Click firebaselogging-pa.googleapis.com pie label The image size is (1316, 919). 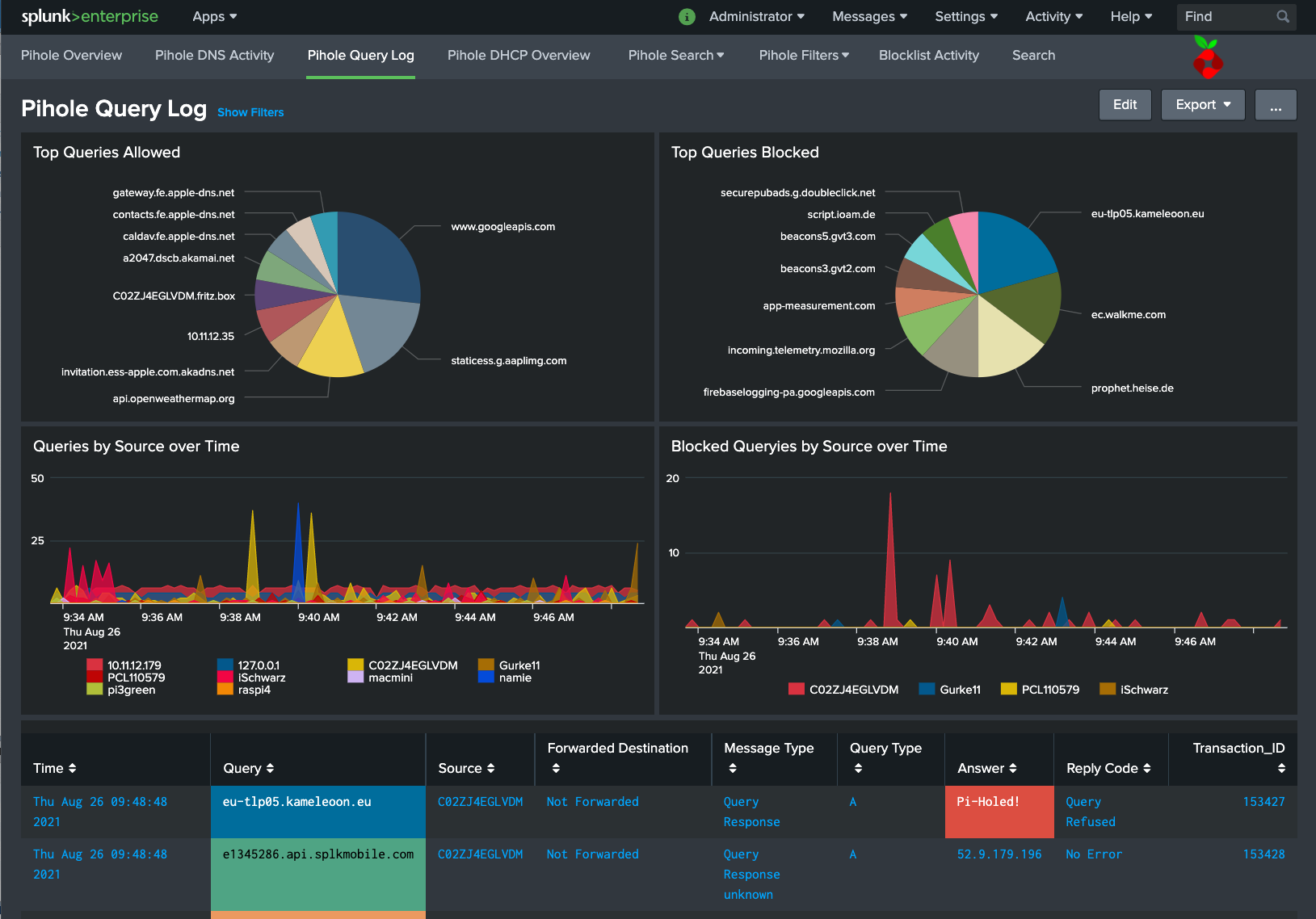788,392
